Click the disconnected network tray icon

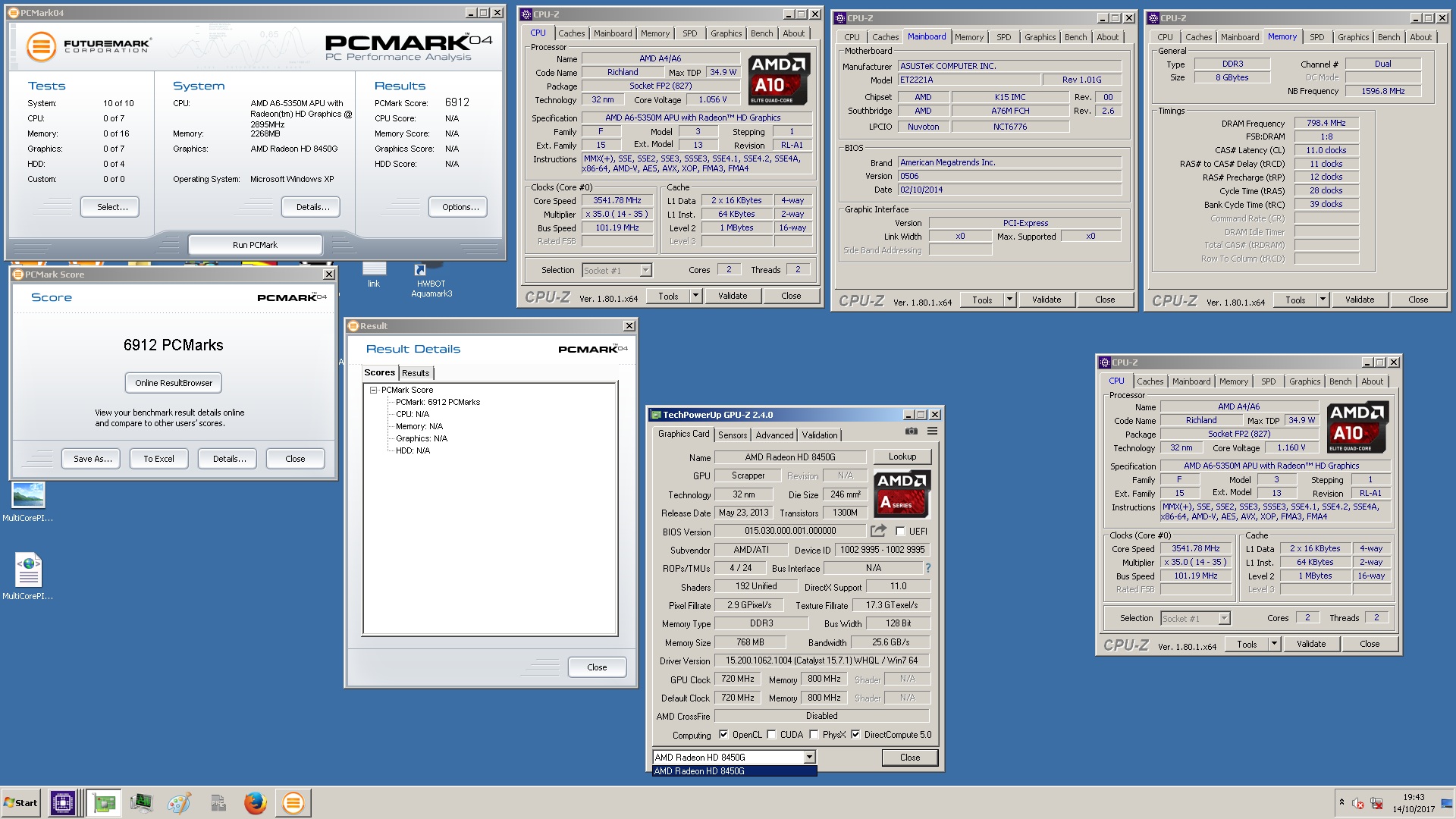tap(1376, 803)
